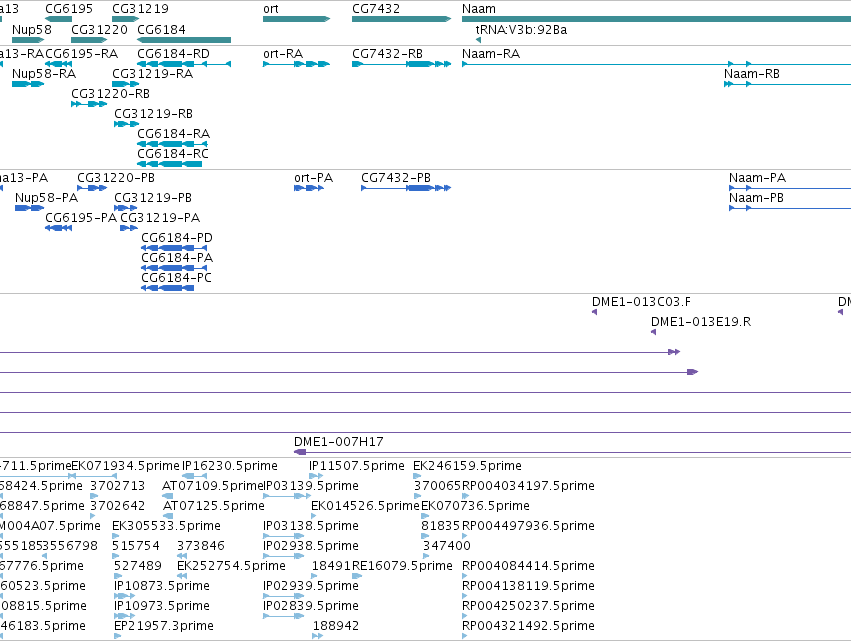851x641 pixels.
Task: Click the IP16230.5prime EST label
Action: pyautogui.click(x=230, y=466)
